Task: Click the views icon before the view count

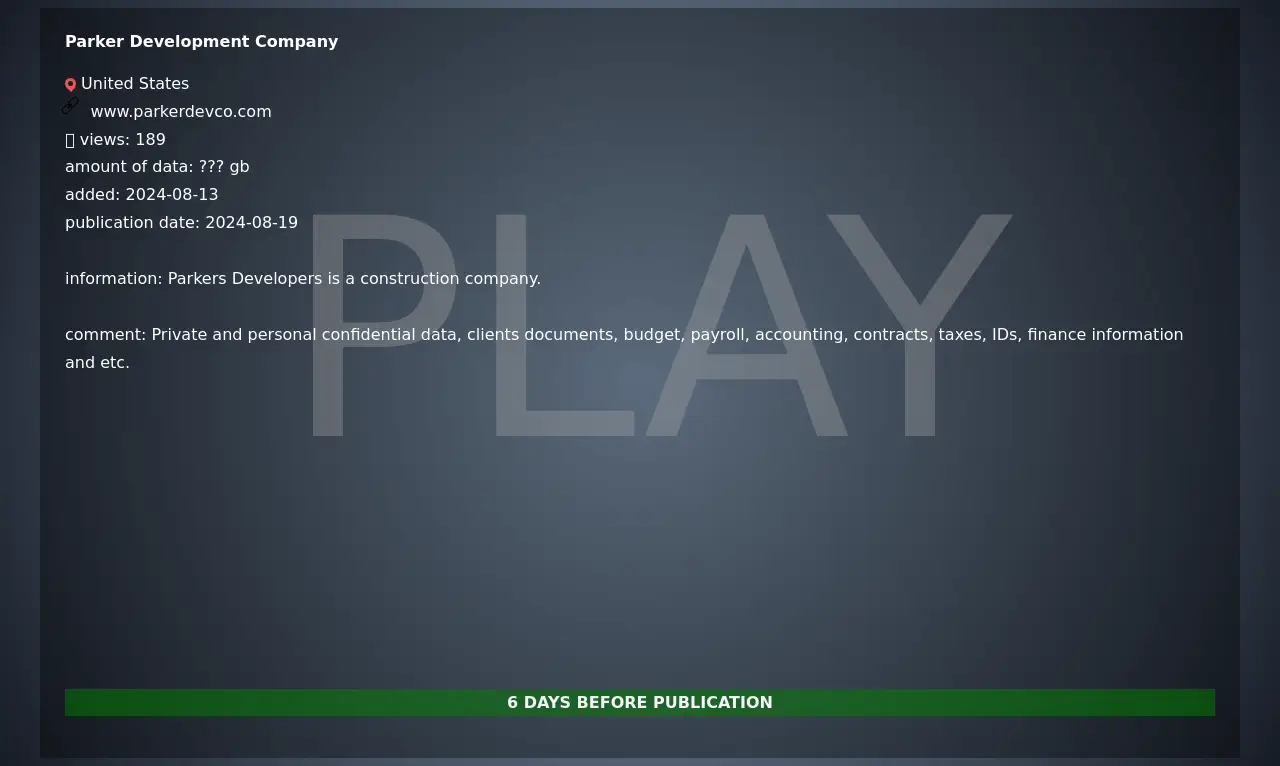Action: pyautogui.click(x=70, y=140)
